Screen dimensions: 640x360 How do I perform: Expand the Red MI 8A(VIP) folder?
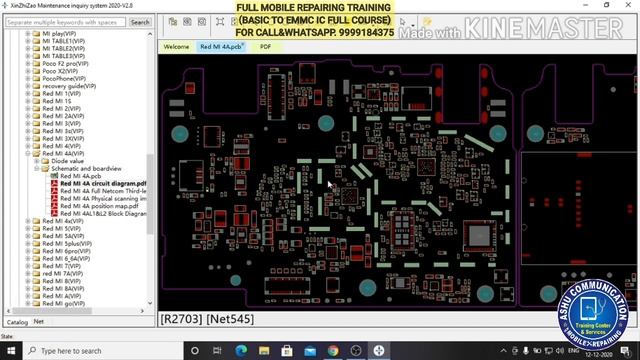coord(28,289)
